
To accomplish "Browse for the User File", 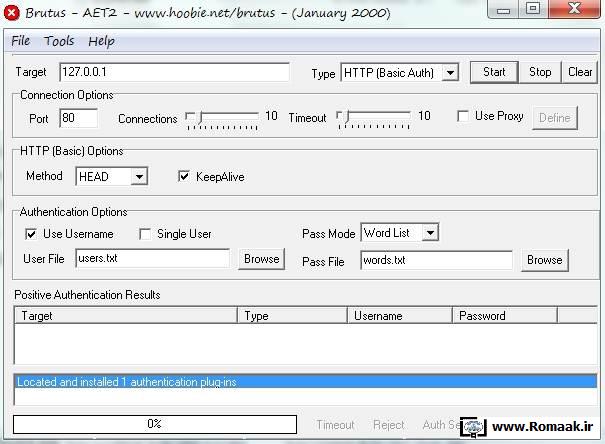I will [261, 259].
